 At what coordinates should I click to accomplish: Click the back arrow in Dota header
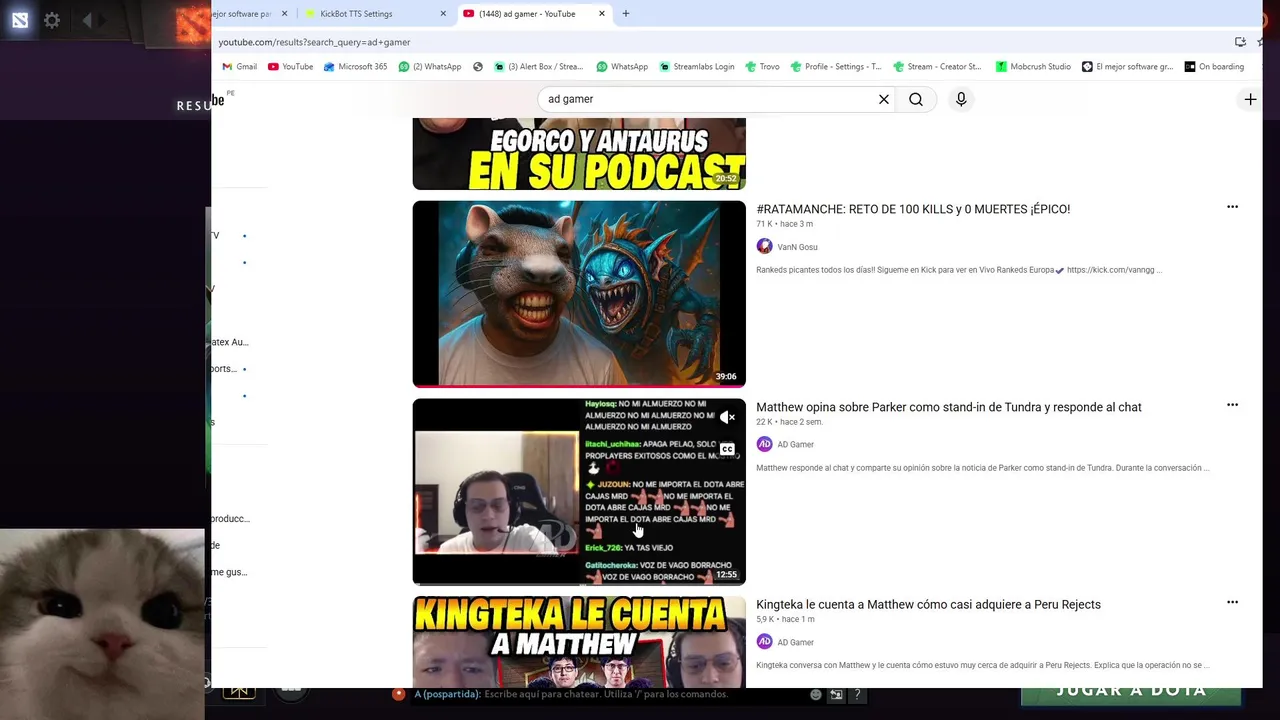(x=87, y=20)
